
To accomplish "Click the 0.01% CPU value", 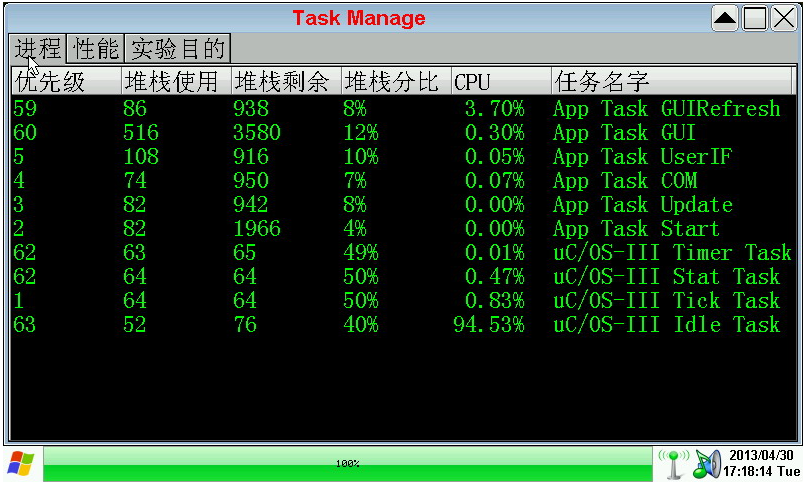I will [x=494, y=253].
